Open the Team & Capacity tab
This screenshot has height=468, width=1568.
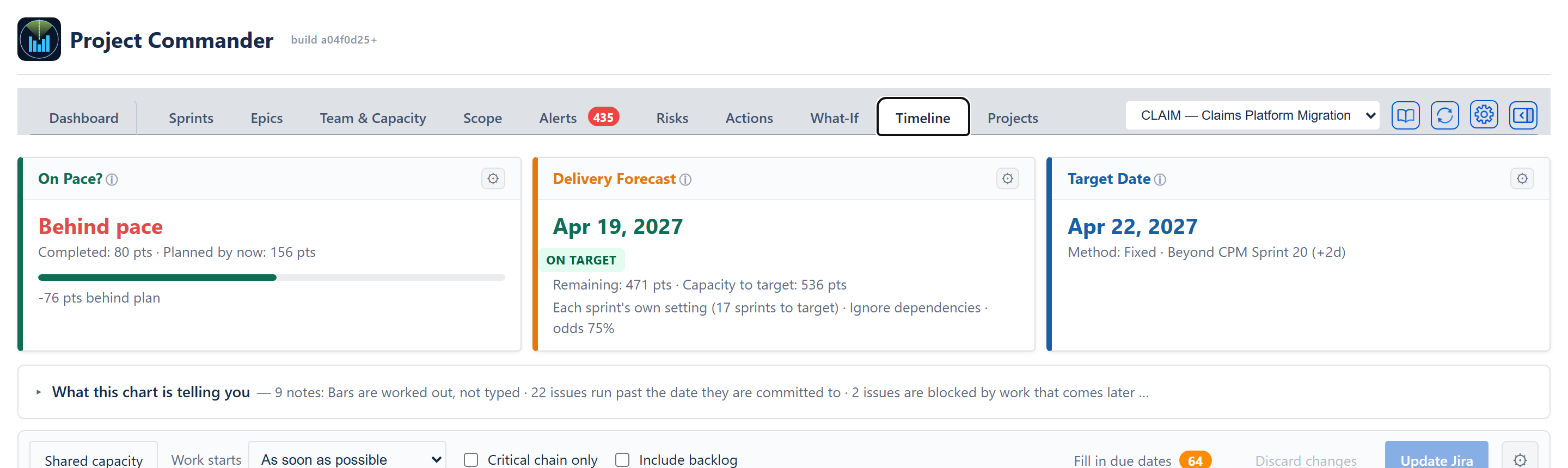373,118
